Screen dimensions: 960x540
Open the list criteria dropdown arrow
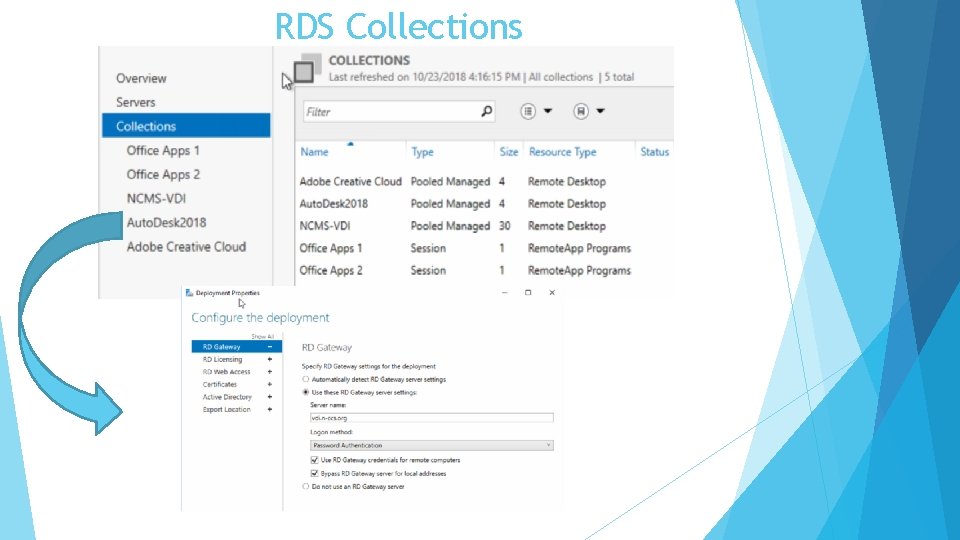click(548, 111)
